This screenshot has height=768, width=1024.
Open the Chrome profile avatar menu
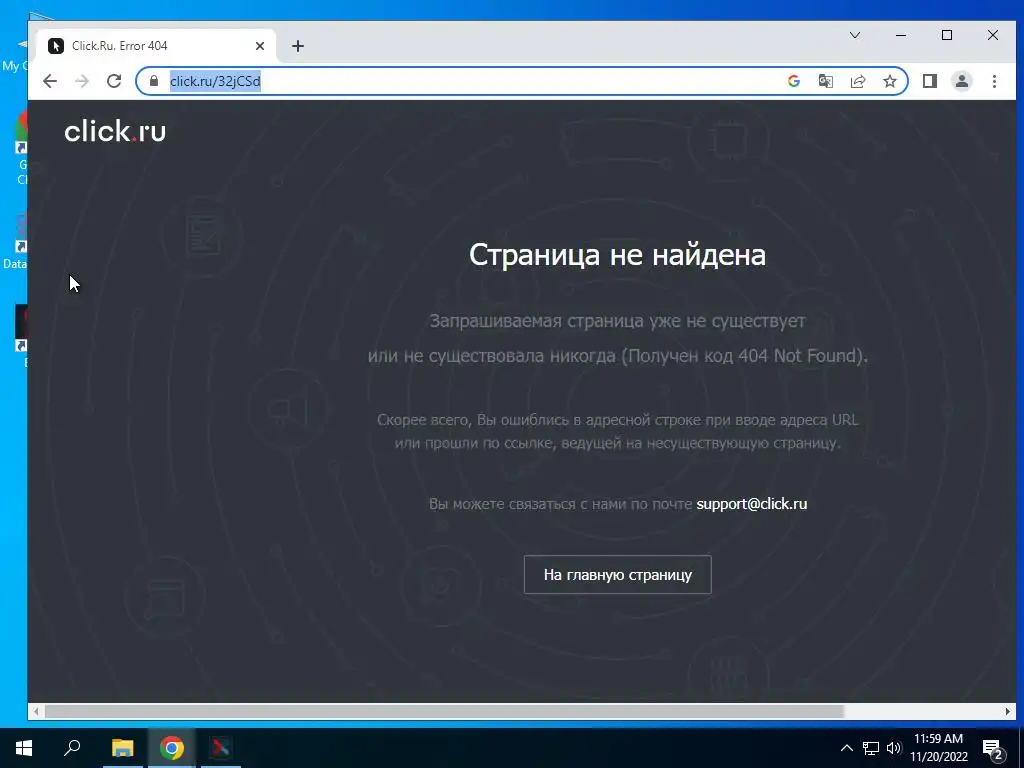pyautogui.click(x=962, y=81)
